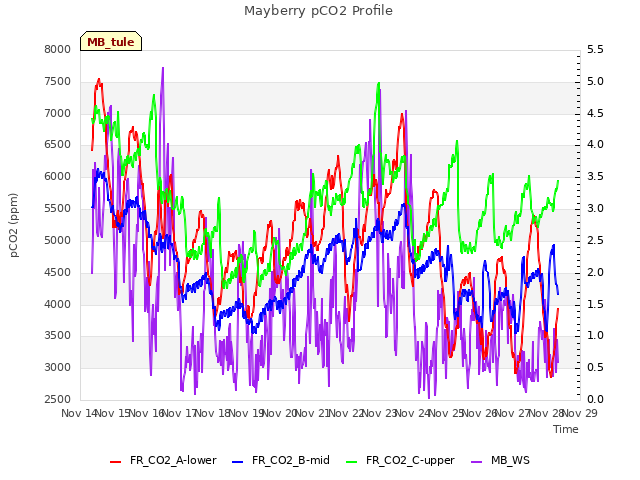640x480 pixels.
Task: Click the chart title Mayberry pCO2 Profile
Action: (x=318, y=11)
